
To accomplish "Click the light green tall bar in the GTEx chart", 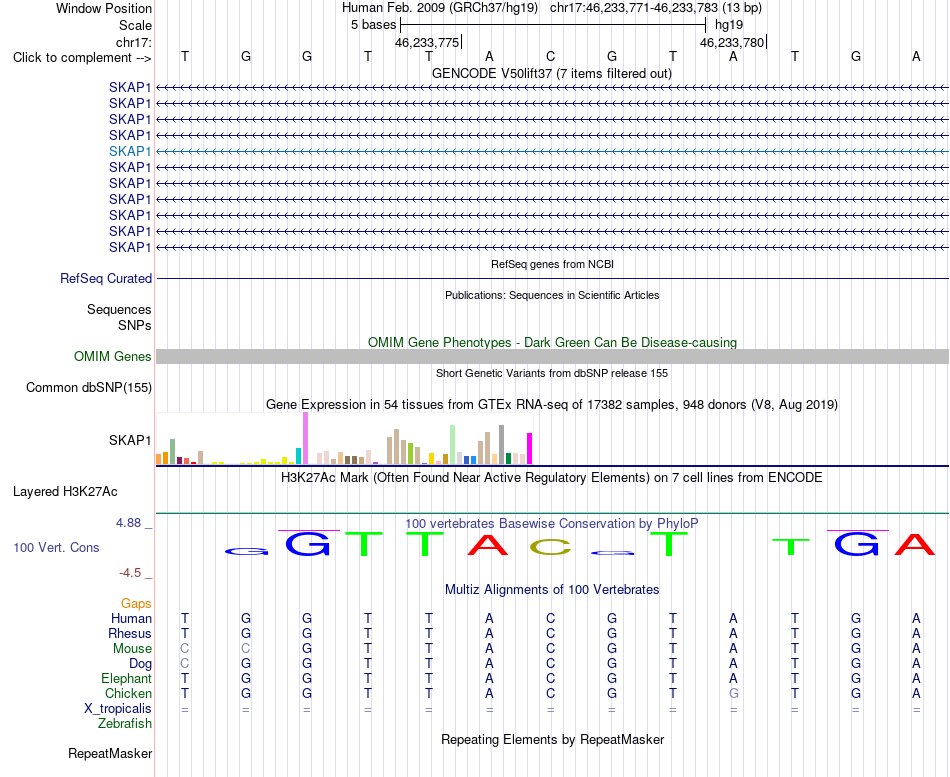I will point(453,445).
